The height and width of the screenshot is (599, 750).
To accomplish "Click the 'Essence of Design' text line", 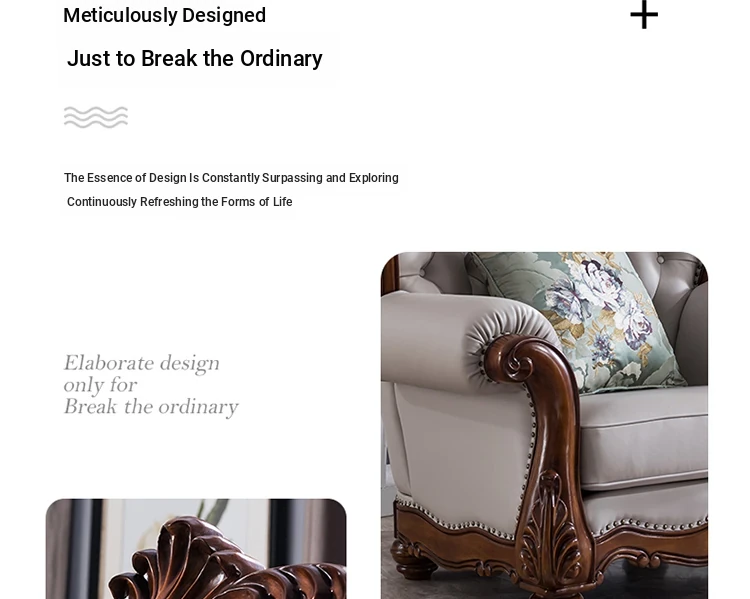I will click(231, 178).
